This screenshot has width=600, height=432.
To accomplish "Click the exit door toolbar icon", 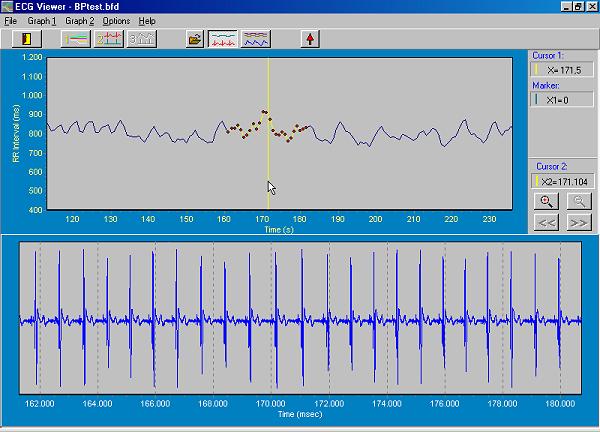I will click(25, 39).
